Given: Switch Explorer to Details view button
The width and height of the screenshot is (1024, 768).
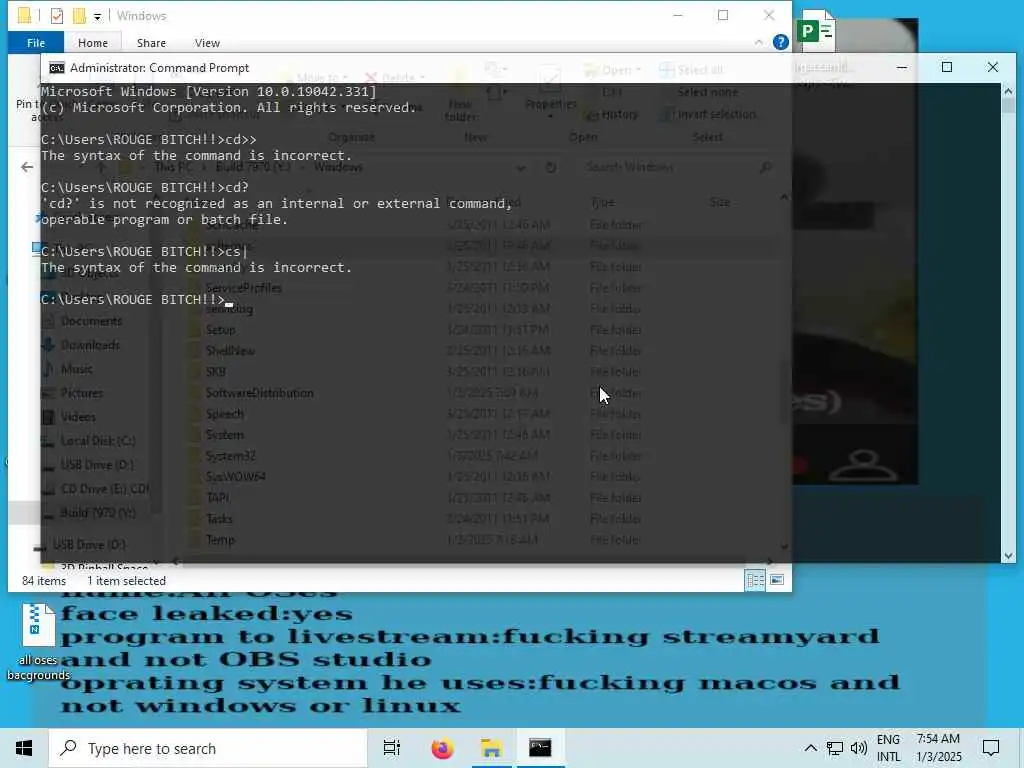Looking at the screenshot, I should coord(756,580).
